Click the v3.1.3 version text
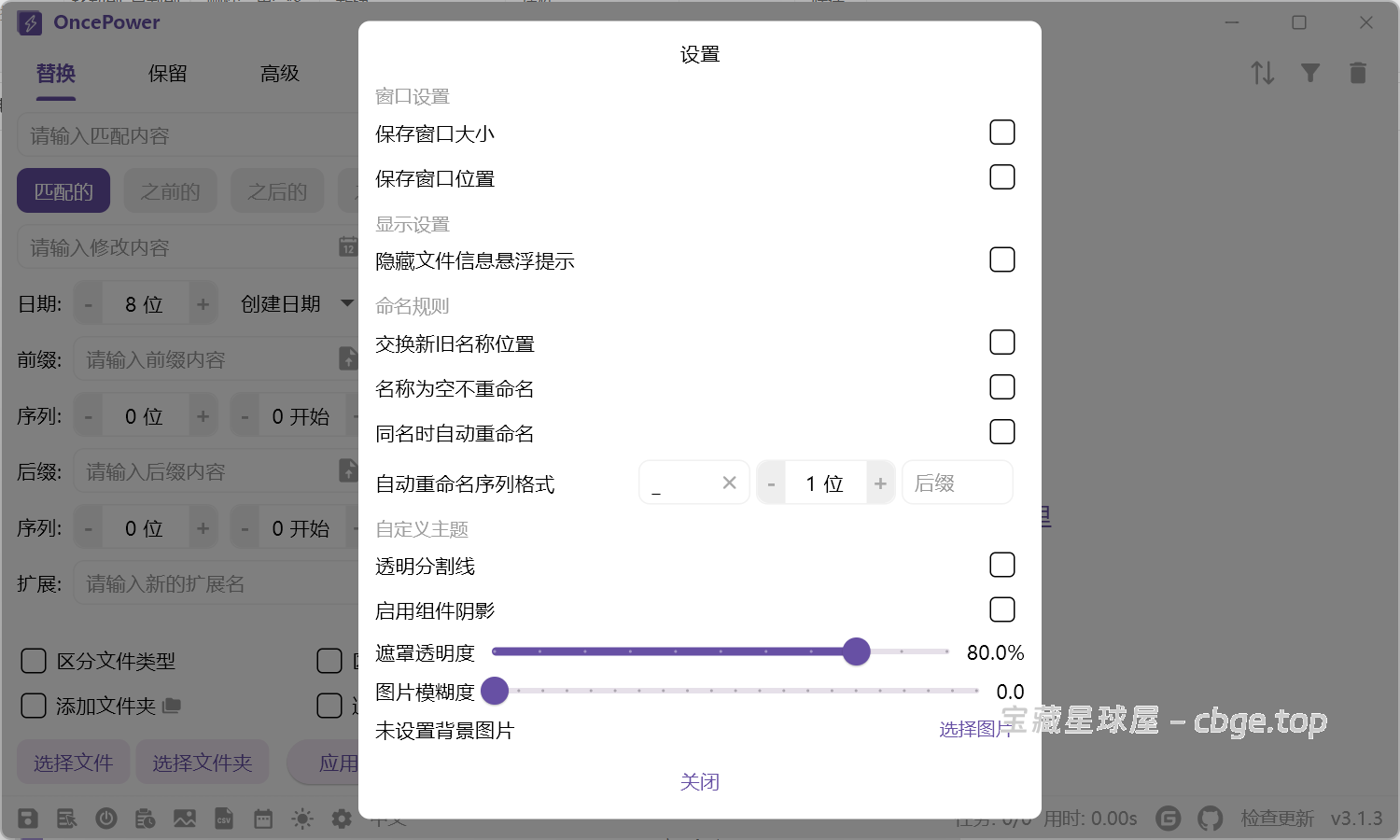 pos(1356,819)
